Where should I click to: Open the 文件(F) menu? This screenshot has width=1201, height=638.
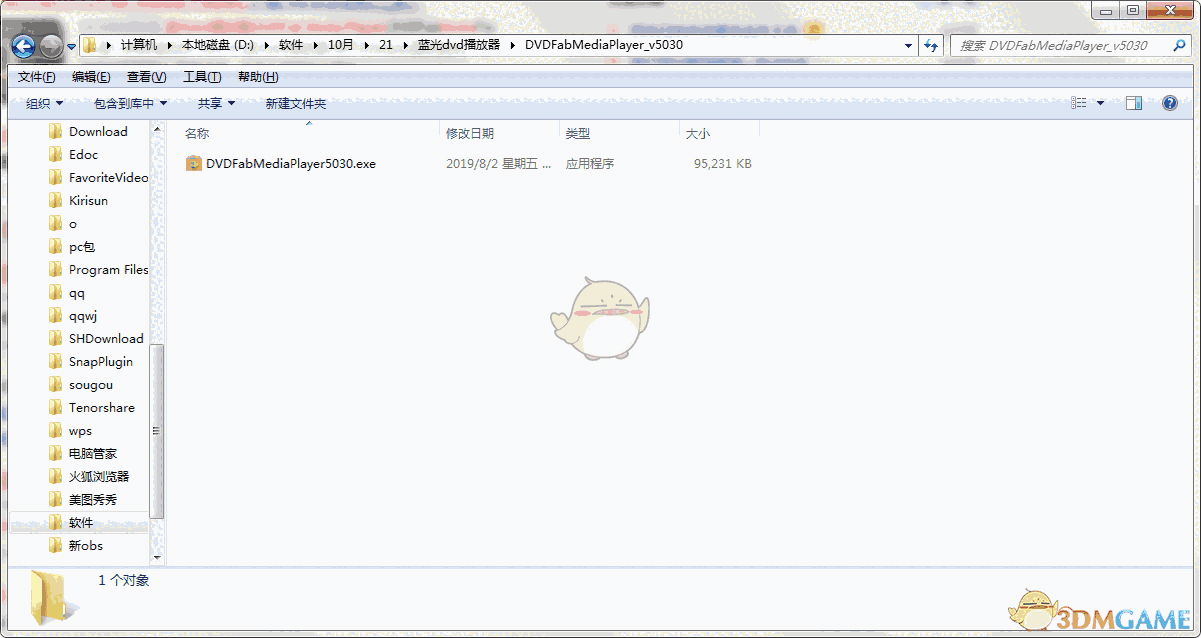[36, 76]
